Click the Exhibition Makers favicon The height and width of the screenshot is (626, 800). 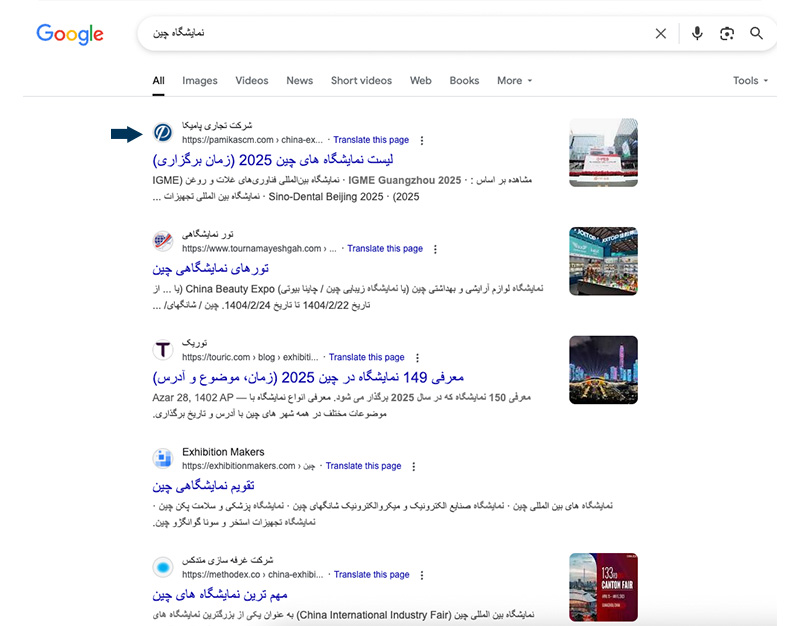pyautogui.click(x=163, y=459)
